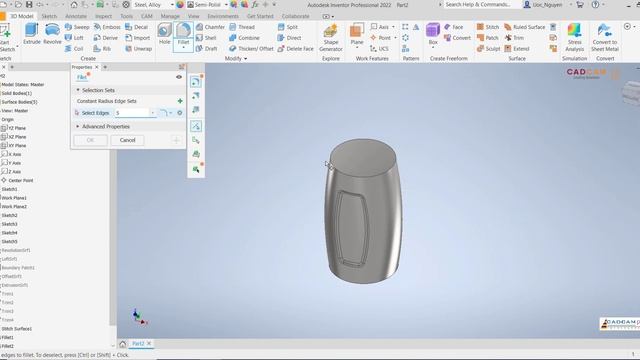Click the fillet radius input field
This screenshot has width=640, height=360.
tap(132, 113)
